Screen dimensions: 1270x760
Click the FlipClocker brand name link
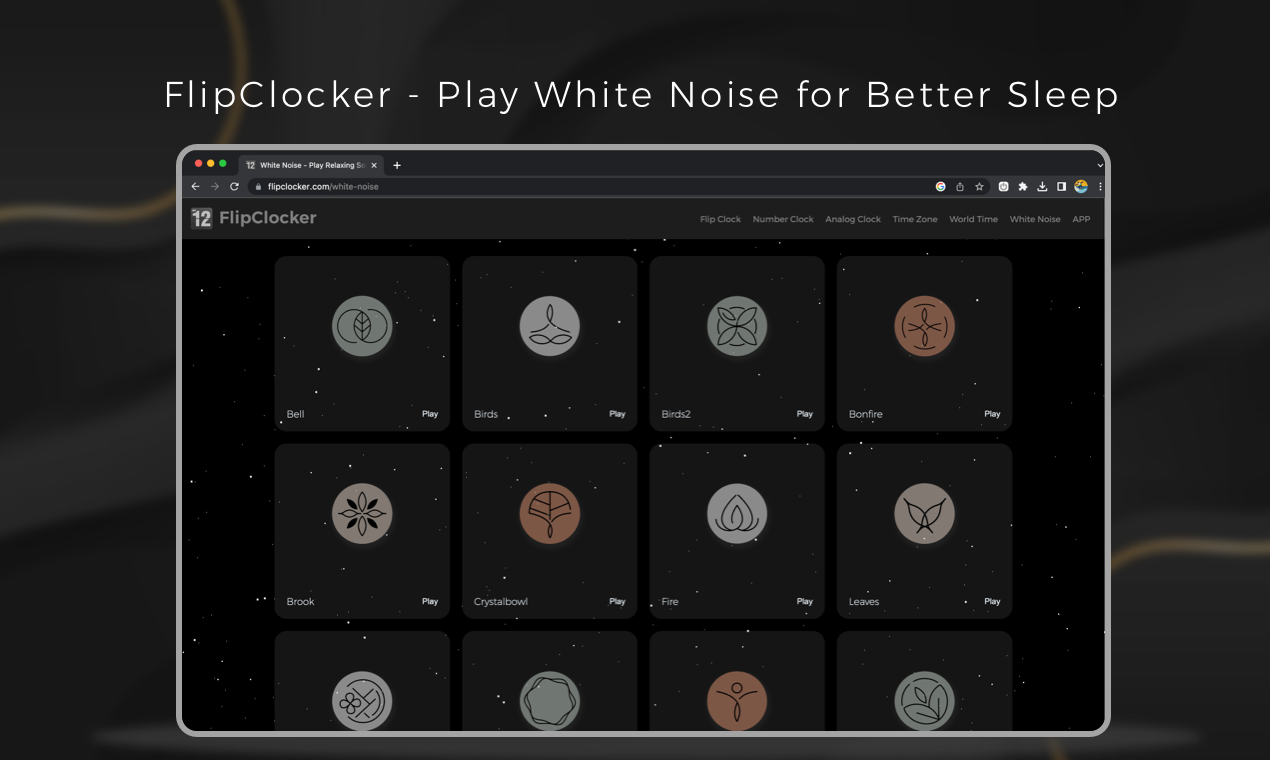(x=267, y=218)
